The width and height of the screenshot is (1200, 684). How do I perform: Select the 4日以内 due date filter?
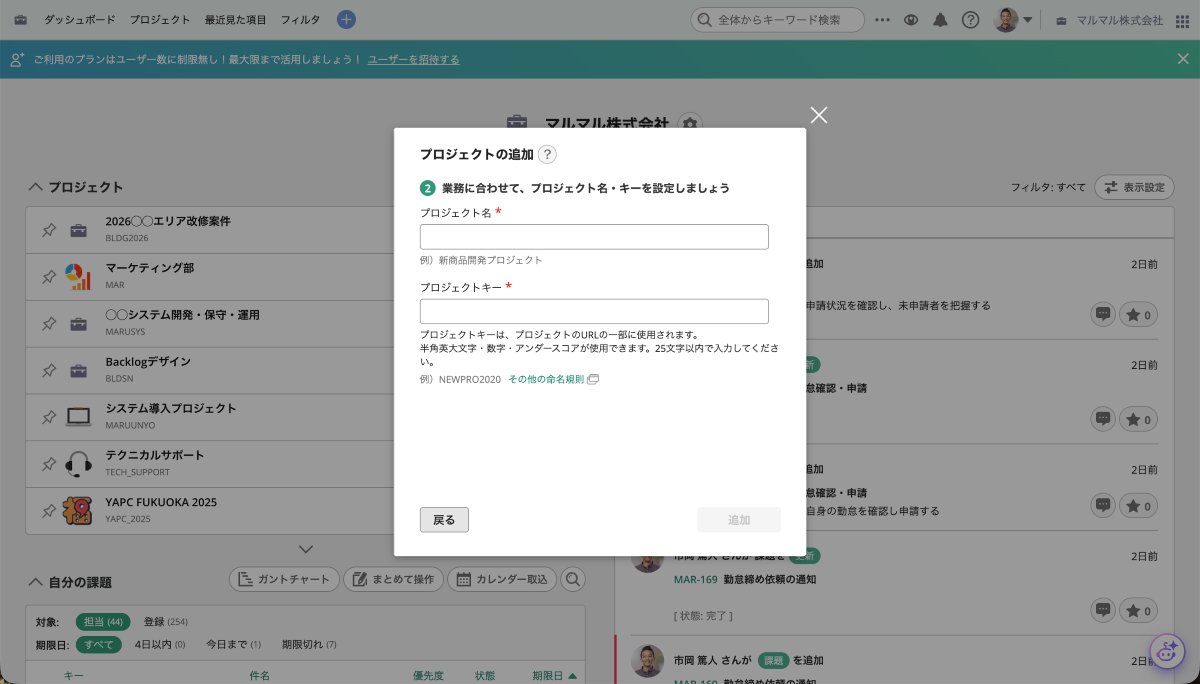160,644
